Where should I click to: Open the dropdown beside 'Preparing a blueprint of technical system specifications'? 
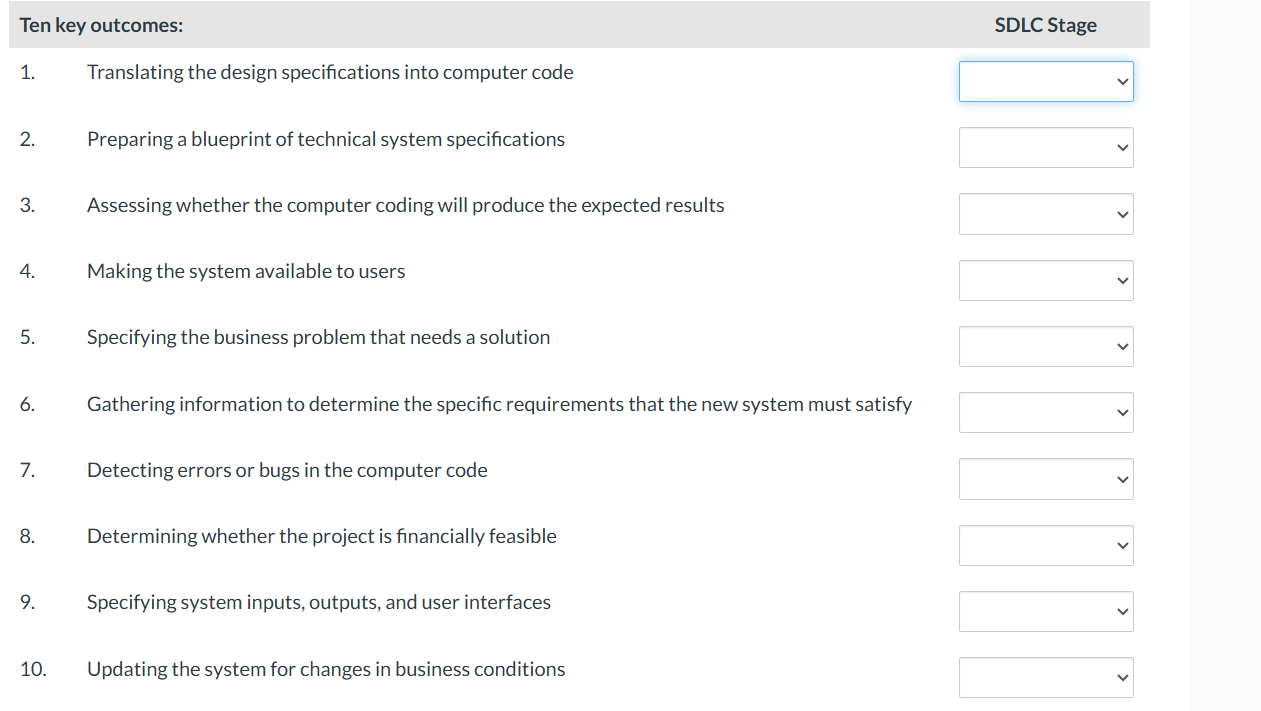(1045, 147)
